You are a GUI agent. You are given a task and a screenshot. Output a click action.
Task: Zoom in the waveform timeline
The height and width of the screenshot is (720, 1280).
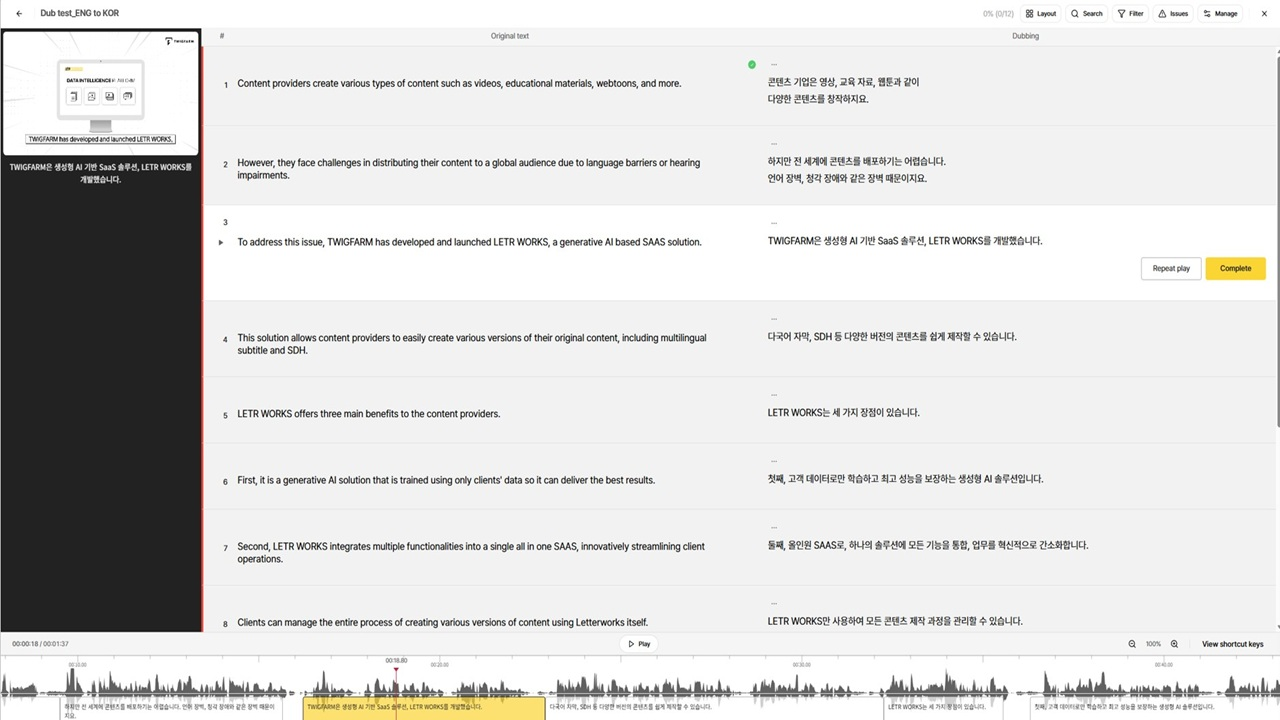1174,644
